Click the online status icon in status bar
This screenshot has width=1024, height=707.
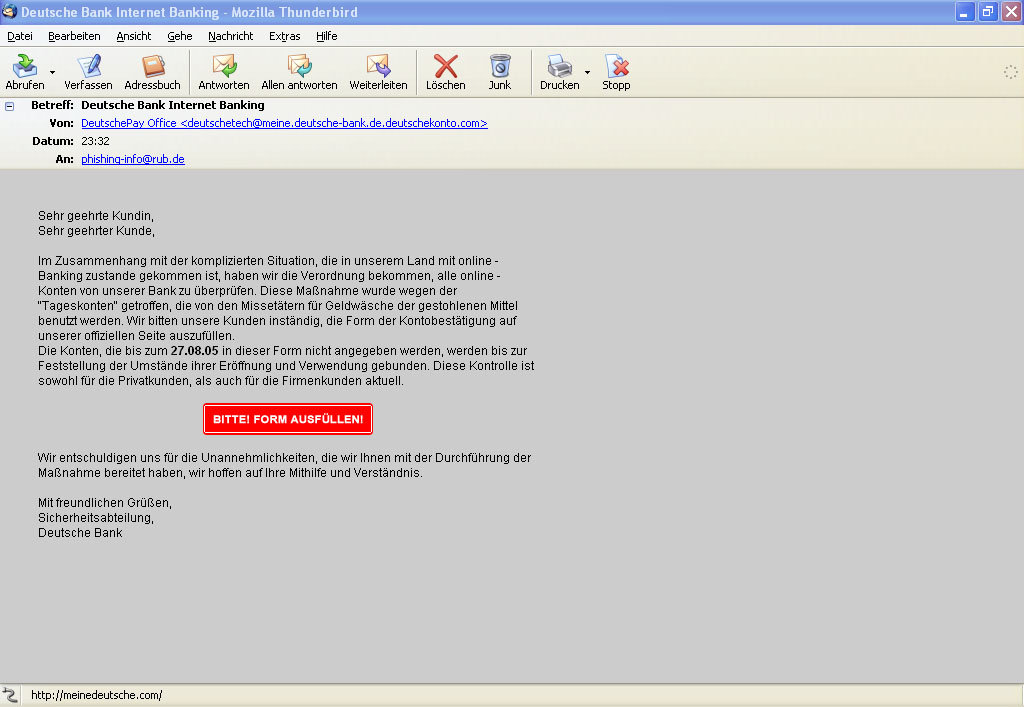pyautogui.click(x=9, y=695)
